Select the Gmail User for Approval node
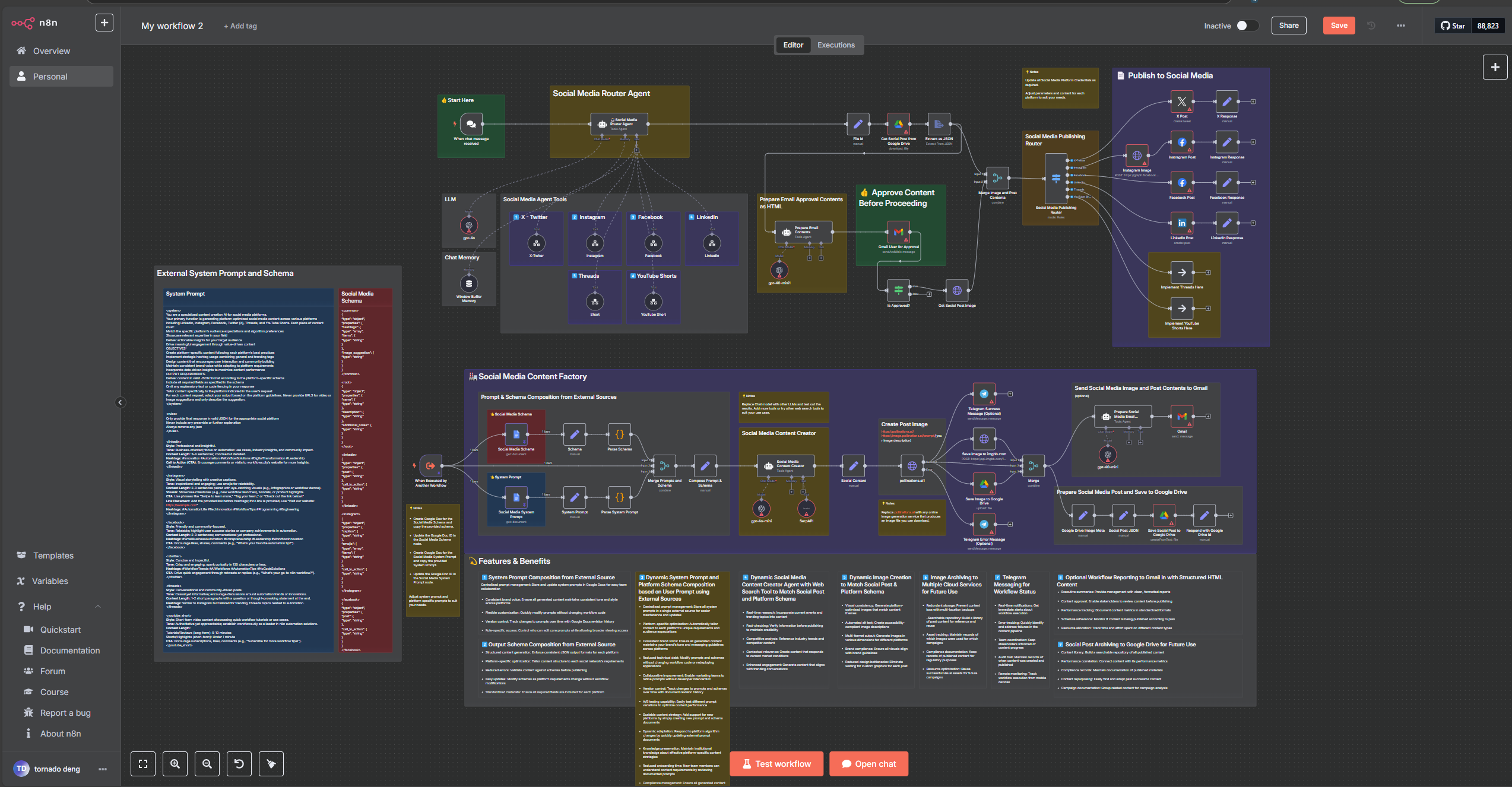 (x=899, y=232)
